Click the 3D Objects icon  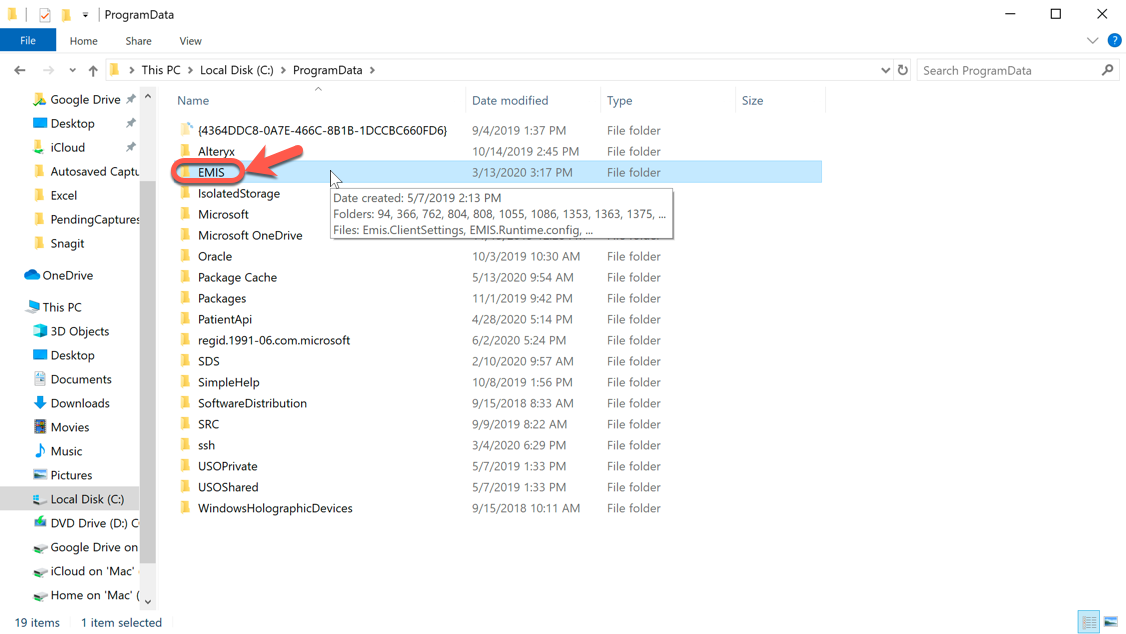click(39, 330)
